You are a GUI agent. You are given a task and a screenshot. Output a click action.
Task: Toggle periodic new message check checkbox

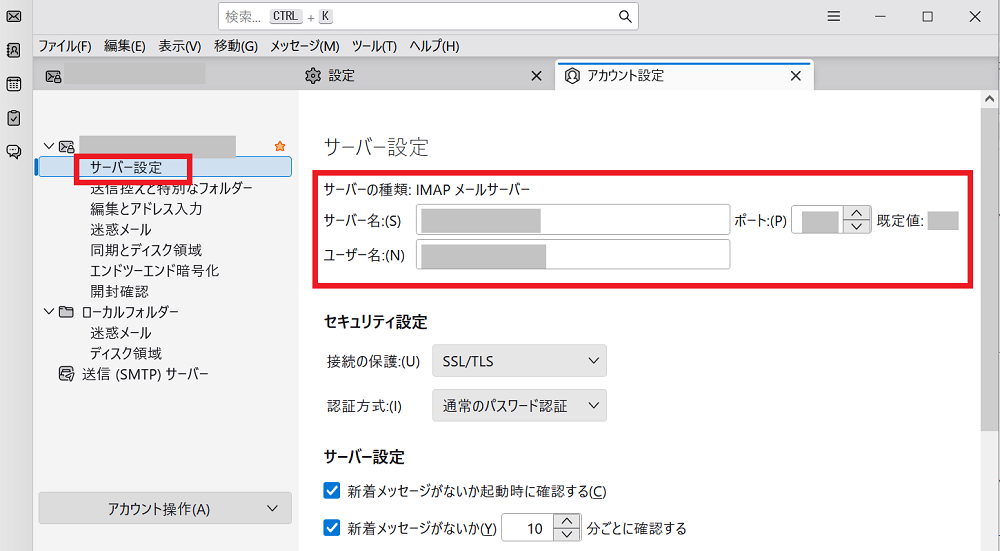tap(333, 528)
